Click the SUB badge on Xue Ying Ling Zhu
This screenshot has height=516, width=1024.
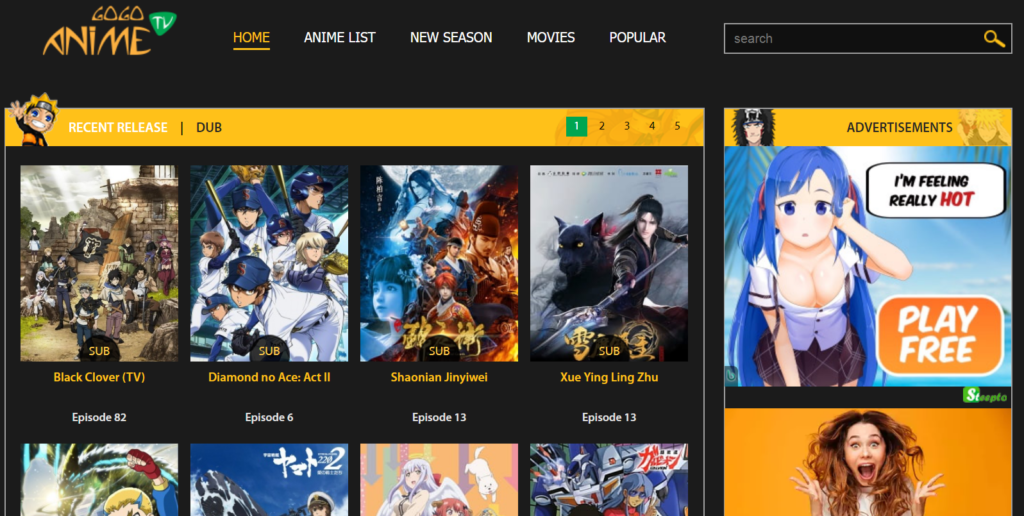609,351
